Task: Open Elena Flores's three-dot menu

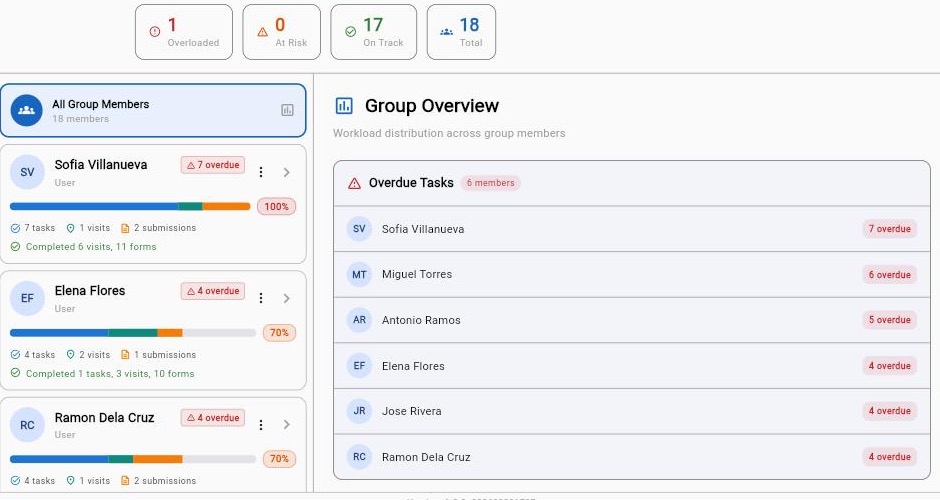Action: [261, 298]
